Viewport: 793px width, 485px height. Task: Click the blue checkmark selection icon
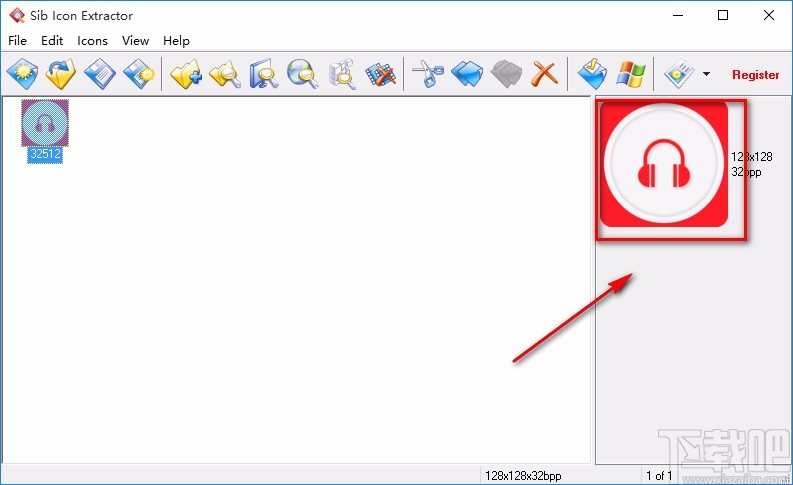point(592,74)
